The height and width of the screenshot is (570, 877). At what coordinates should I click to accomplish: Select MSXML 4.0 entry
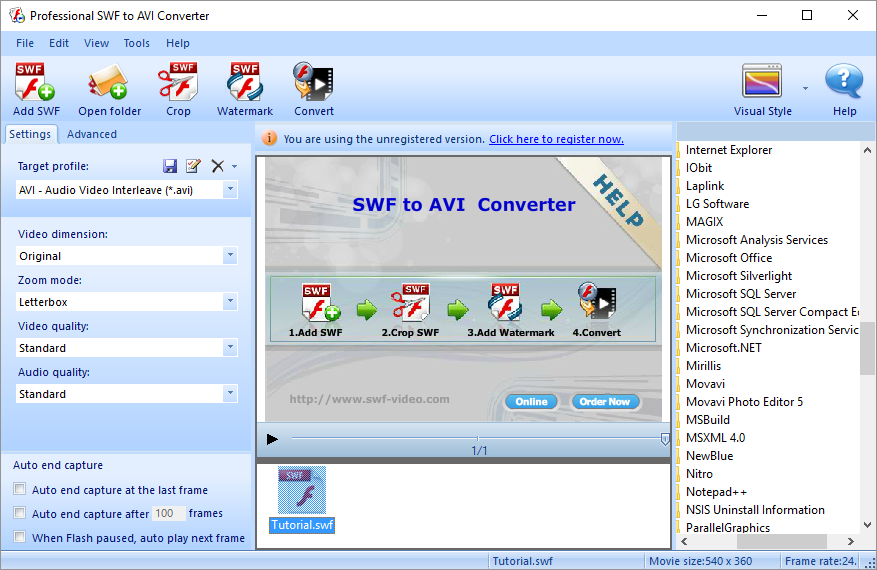coord(715,438)
